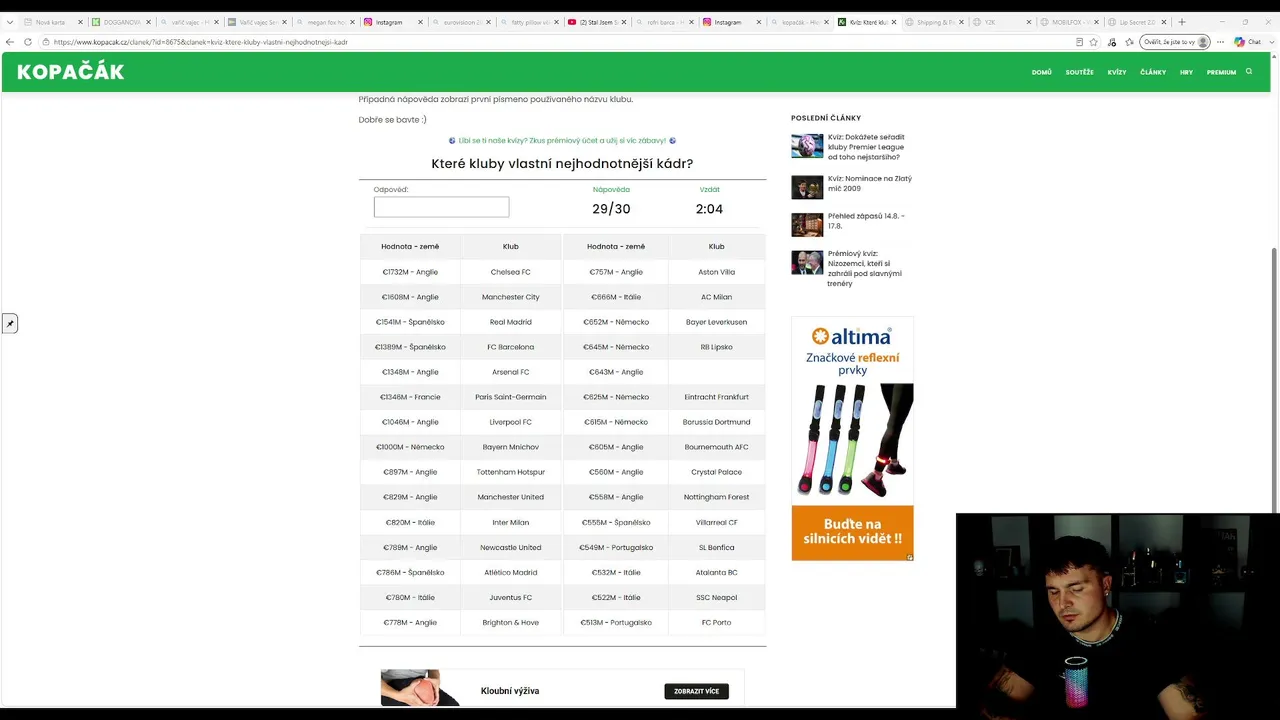Select the Real Madrid cell

pyautogui.click(x=511, y=322)
